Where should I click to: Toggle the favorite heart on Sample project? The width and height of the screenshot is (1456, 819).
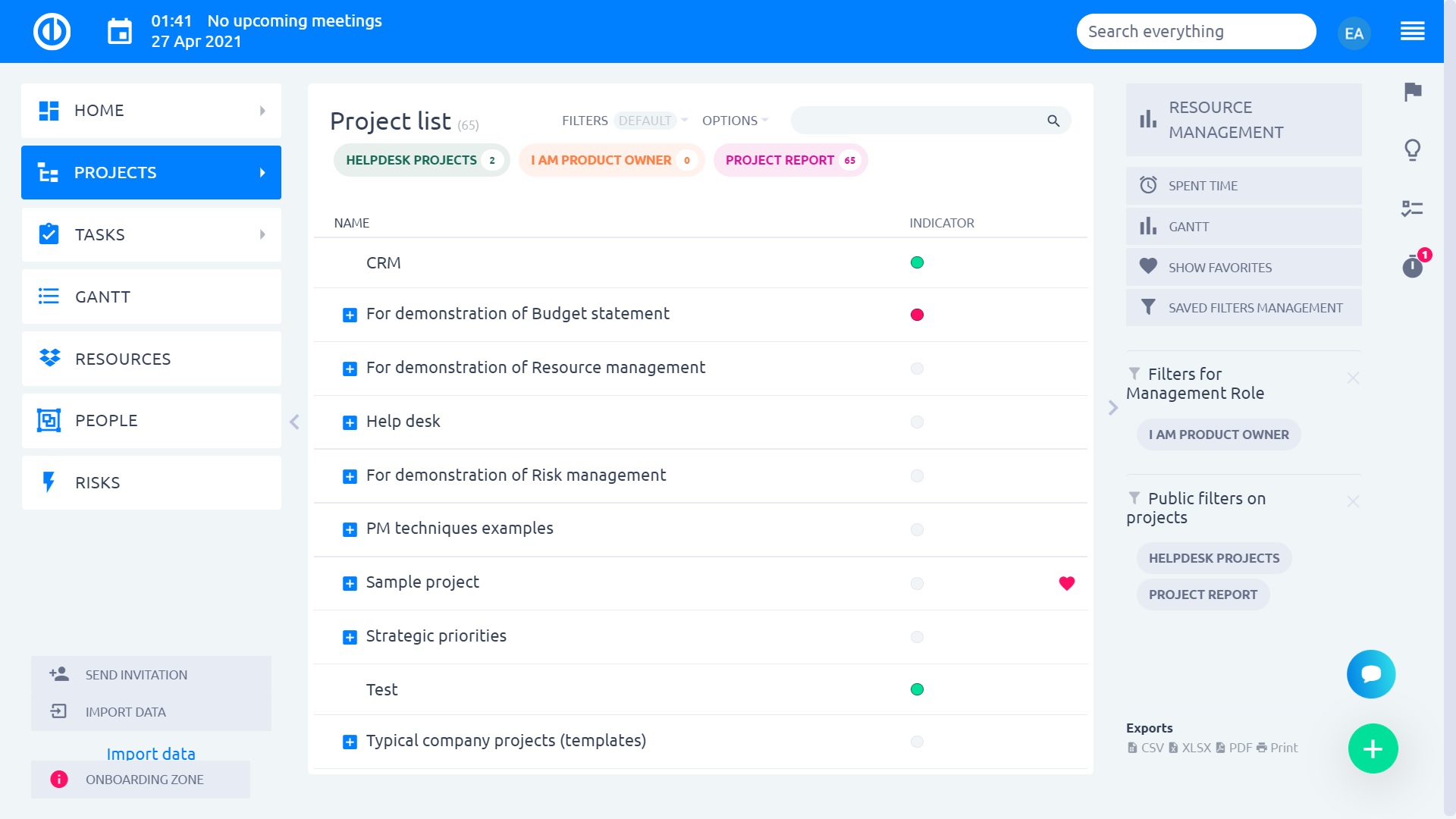[x=1066, y=583]
